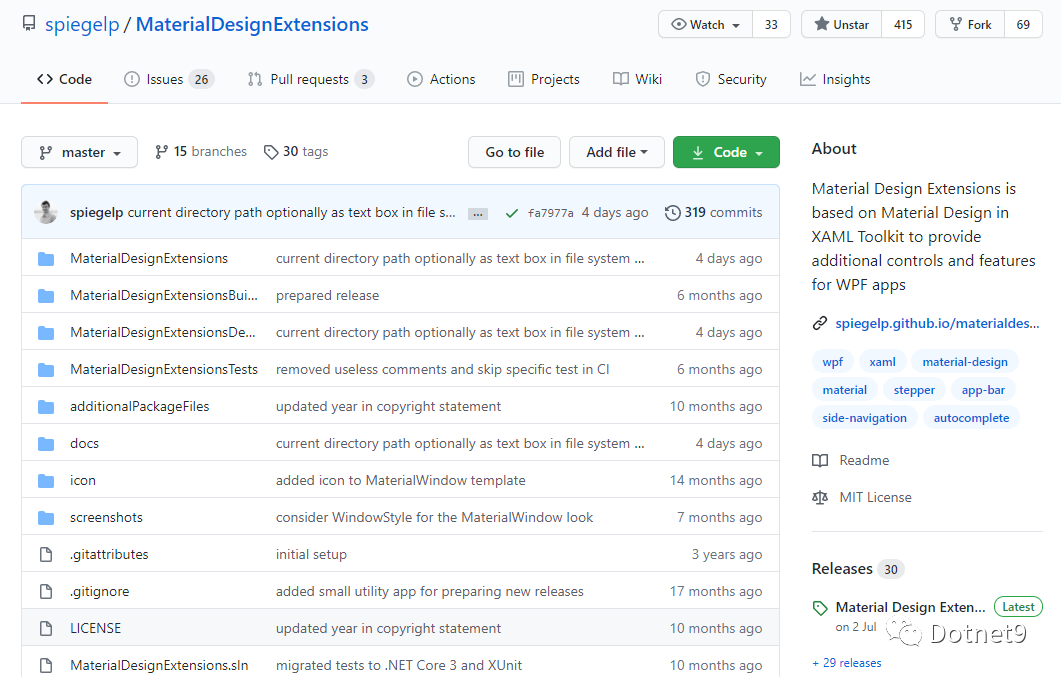Click the LICENSE file icon
The image size is (1061, 677).
[46, 628]
